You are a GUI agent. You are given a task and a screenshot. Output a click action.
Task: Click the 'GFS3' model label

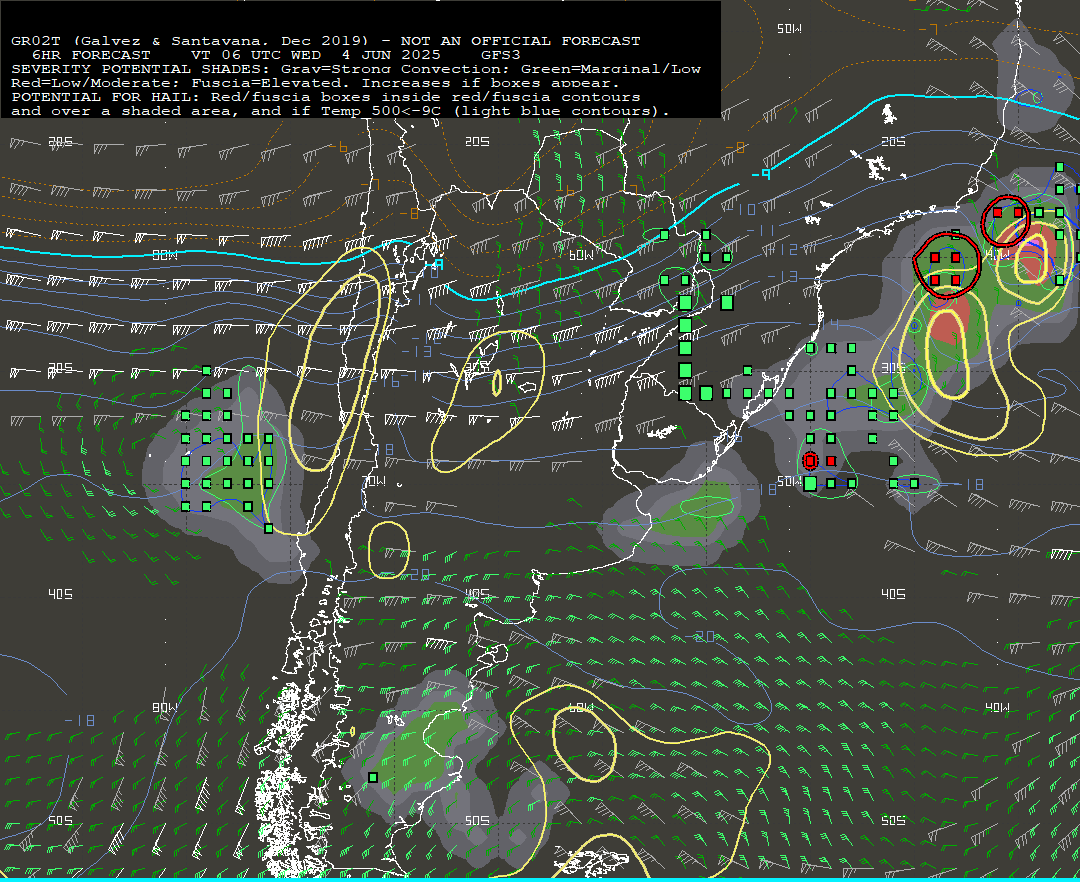pyautogui.click(x=501, y=55)
